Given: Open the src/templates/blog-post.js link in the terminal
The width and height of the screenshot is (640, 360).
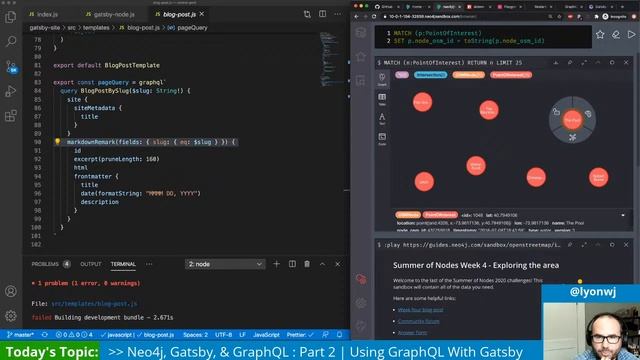Looking at the screenshot, I should pyautogui.click(x=94, y=304).
